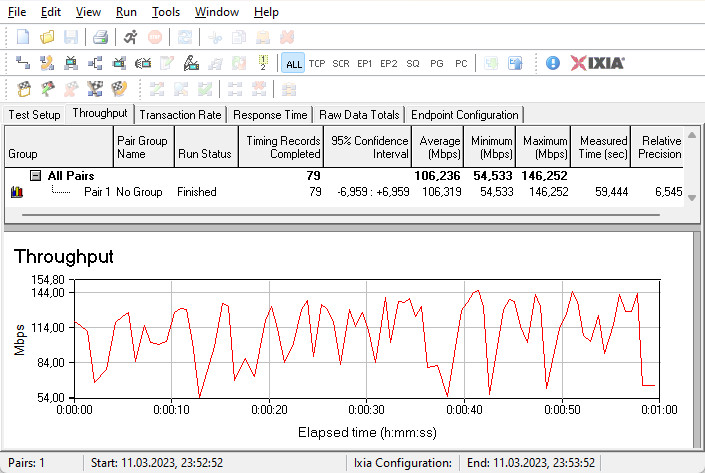Image resolution: width=705 pixels, height=473 pixels.
Task: Click the Relative Precision column header
Action: point(657,147)
